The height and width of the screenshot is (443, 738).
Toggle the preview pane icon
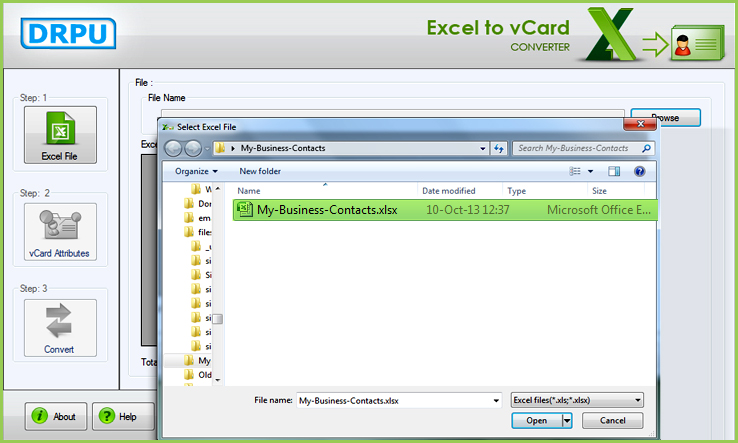point(614,171)
